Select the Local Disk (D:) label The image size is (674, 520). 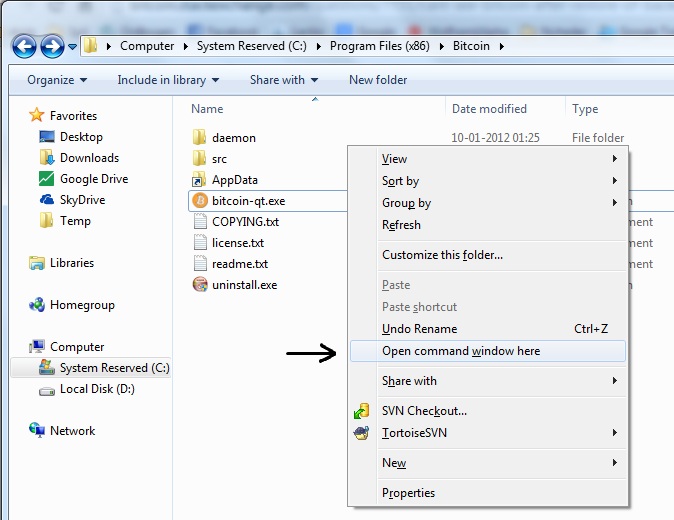[x=98, y=389]
